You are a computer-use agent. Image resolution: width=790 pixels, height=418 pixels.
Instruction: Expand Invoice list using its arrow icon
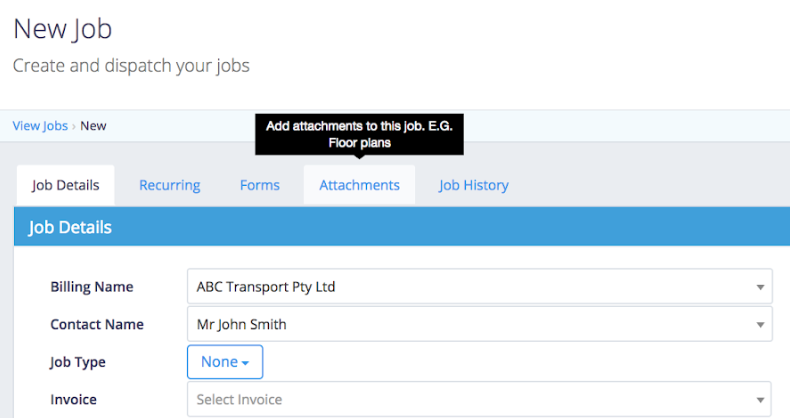tap(760, 400)
